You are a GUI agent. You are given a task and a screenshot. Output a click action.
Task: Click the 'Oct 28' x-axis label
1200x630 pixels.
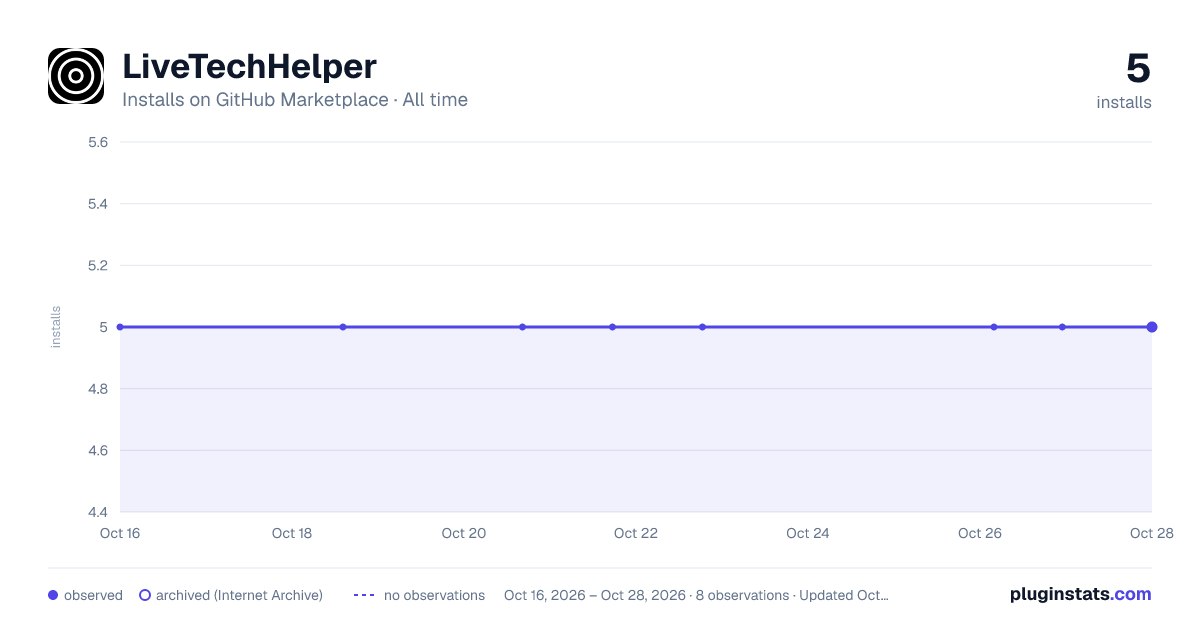(1150, 533)
